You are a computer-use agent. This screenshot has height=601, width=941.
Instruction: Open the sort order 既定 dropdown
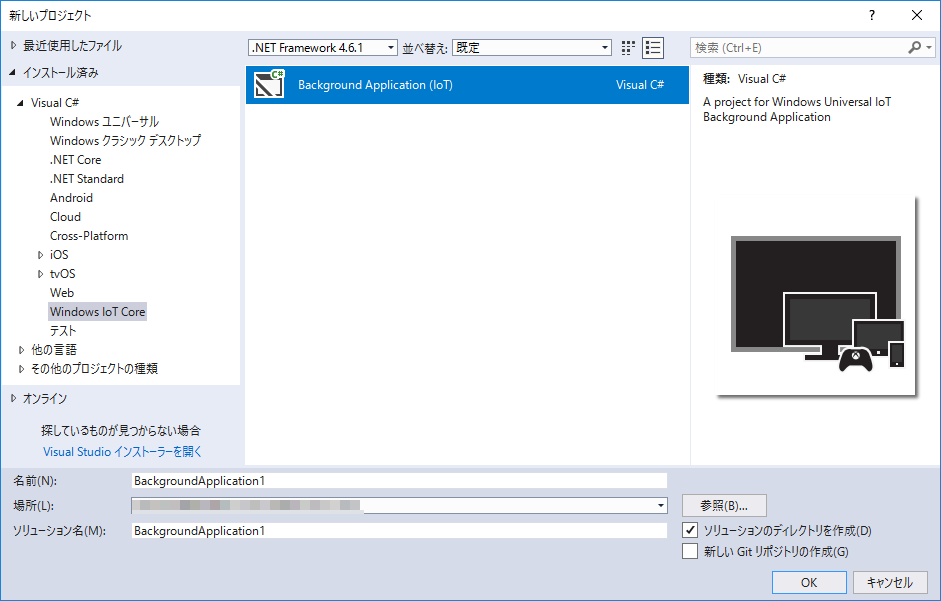coord(532,48)
